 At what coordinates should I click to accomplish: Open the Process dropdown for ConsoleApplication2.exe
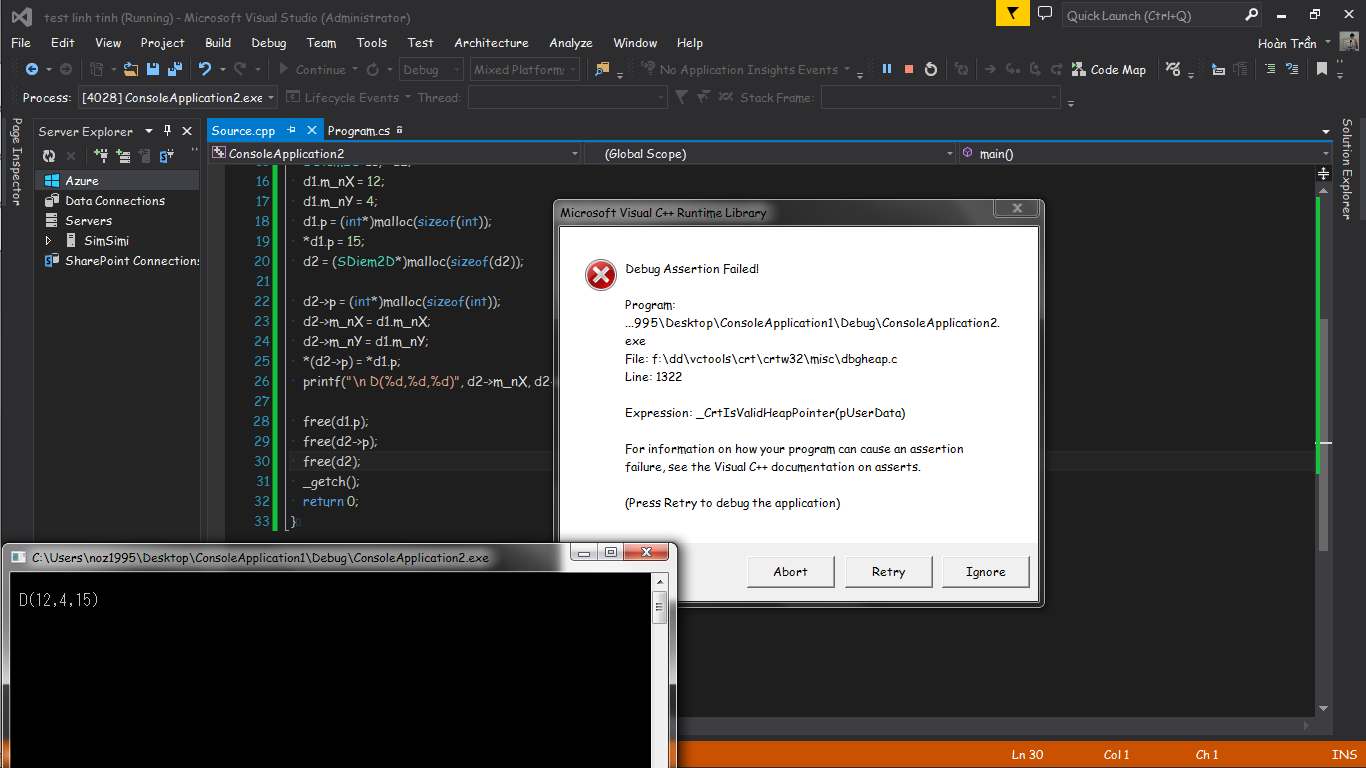(x=271, y=98)
